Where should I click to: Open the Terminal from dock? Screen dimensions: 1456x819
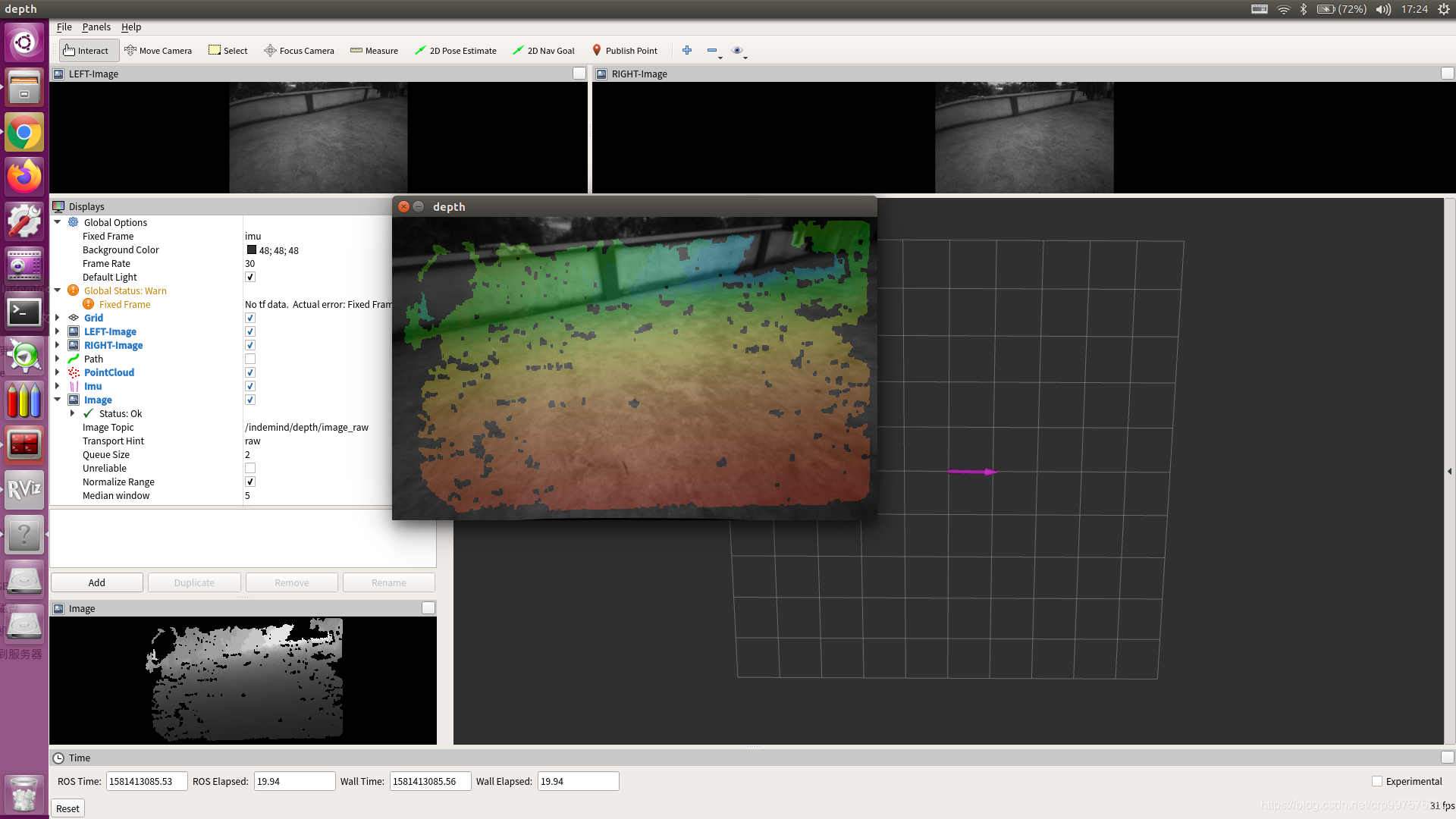coord(24,312)
